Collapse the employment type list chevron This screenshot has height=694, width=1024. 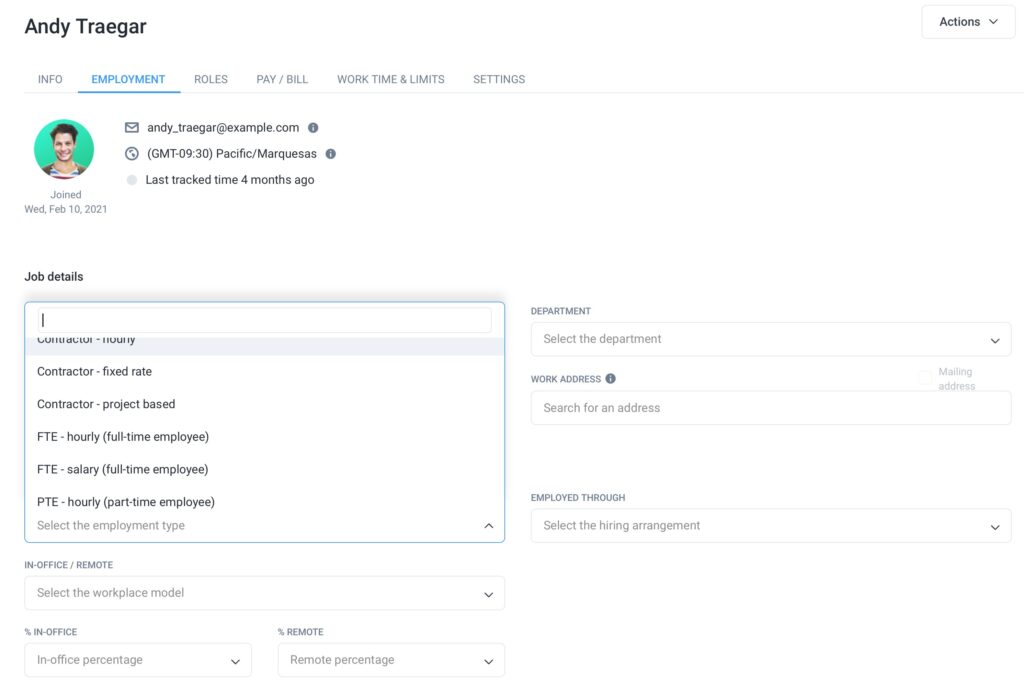[x=488, y=526]
